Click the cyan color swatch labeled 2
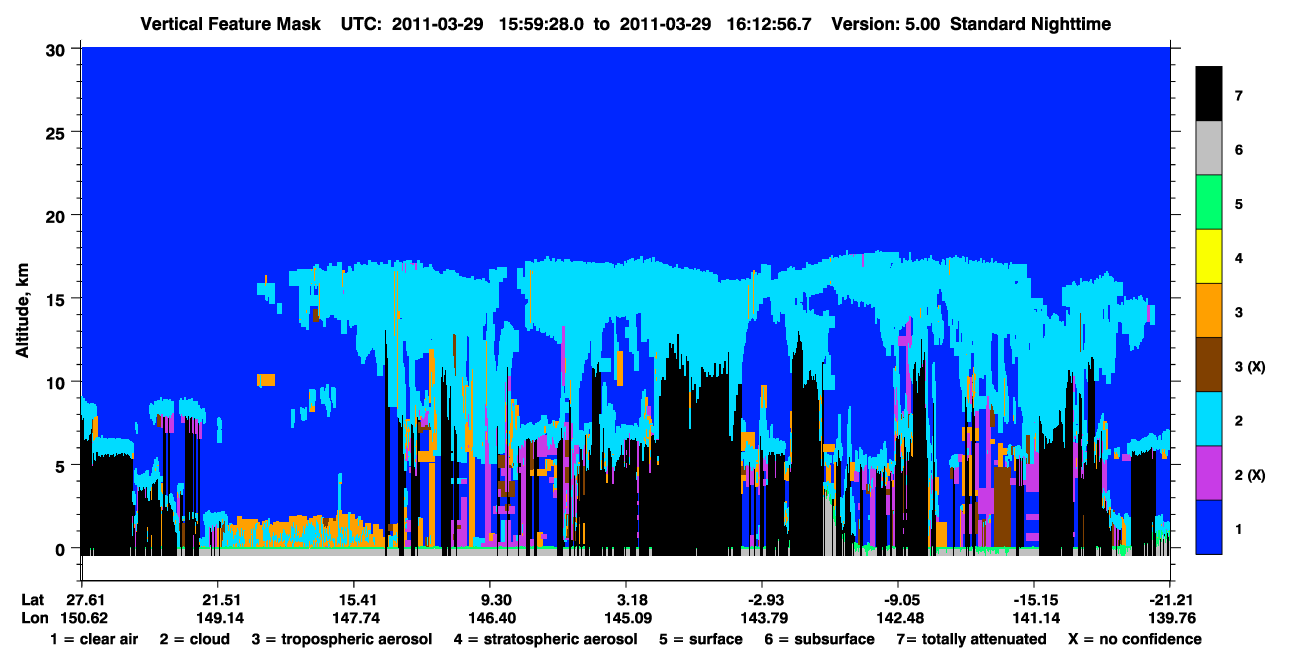This screenshot has height=667, width=1300. [1209, 419]
